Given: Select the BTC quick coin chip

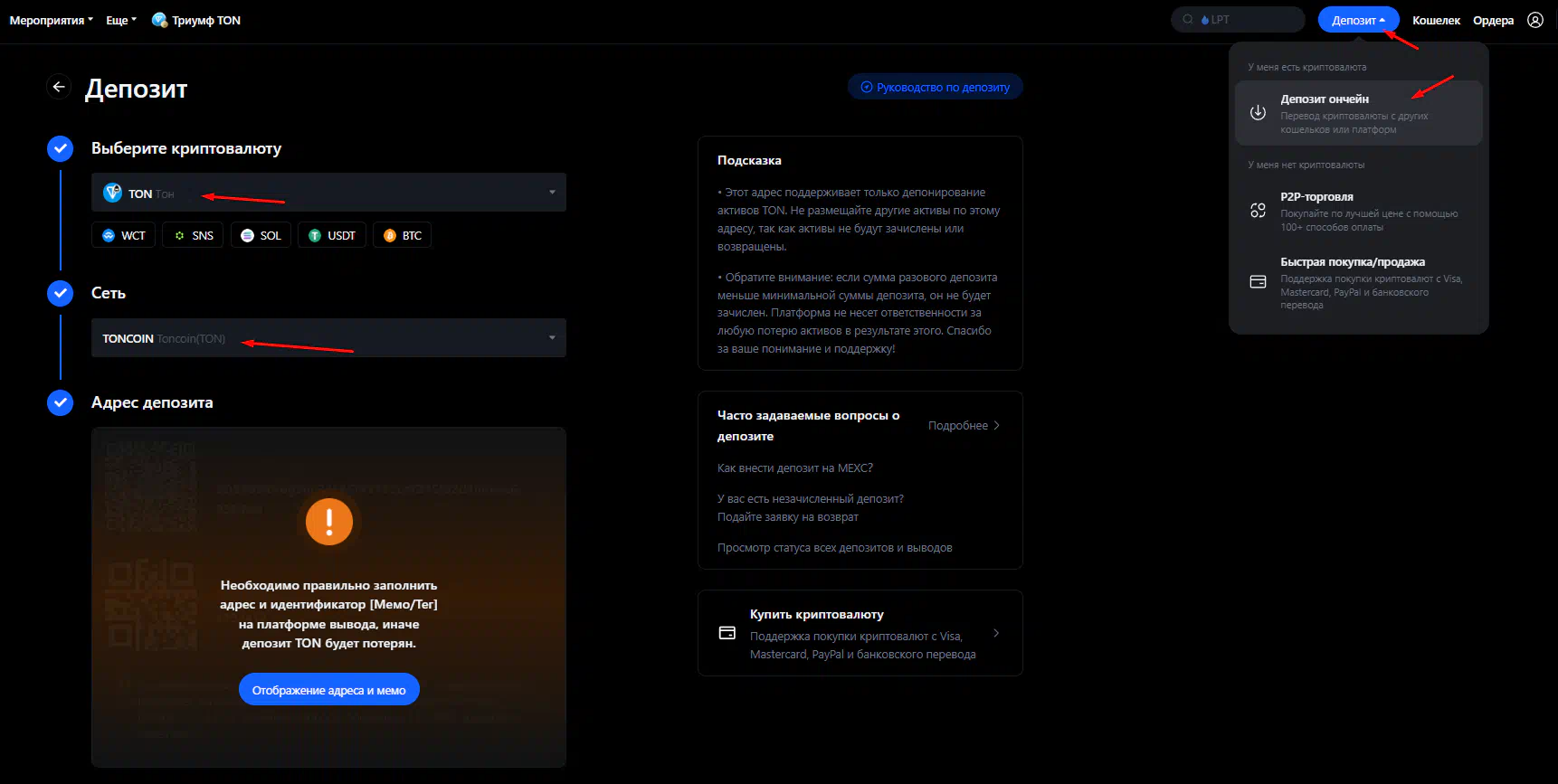Looking at the screenshot, I should [x=402, y=235].
